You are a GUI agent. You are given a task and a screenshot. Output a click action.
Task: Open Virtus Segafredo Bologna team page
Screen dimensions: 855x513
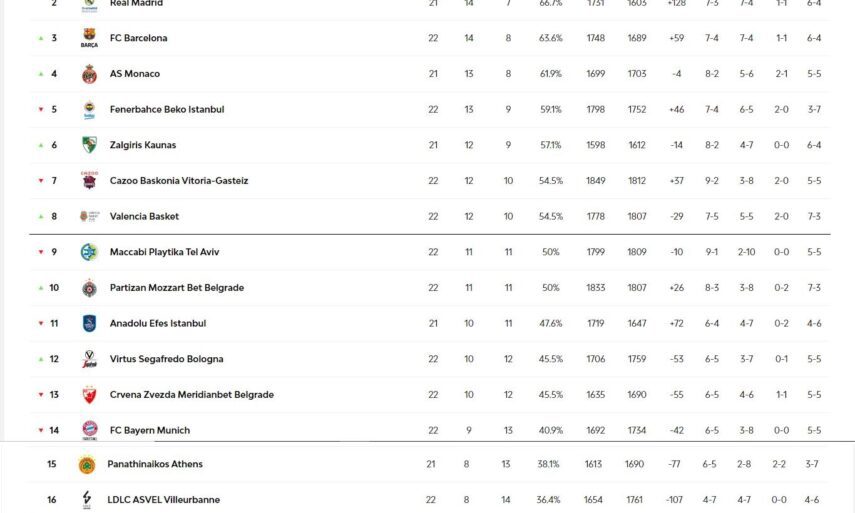pos(166,359)
